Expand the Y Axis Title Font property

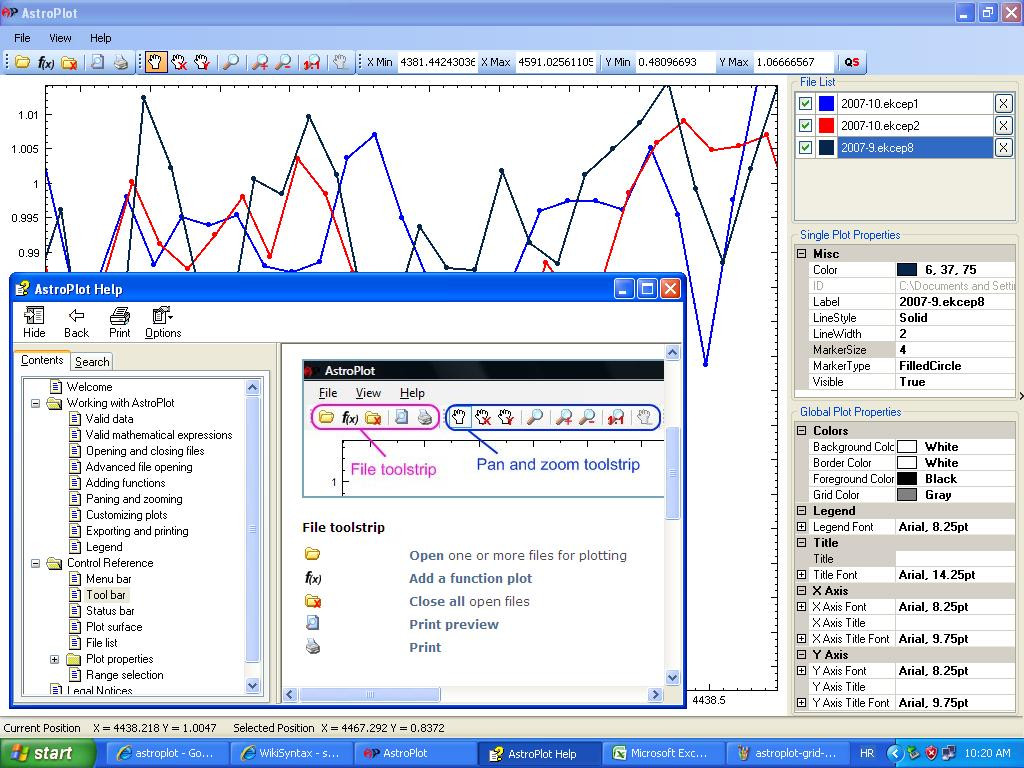click(x=802, y=703)
